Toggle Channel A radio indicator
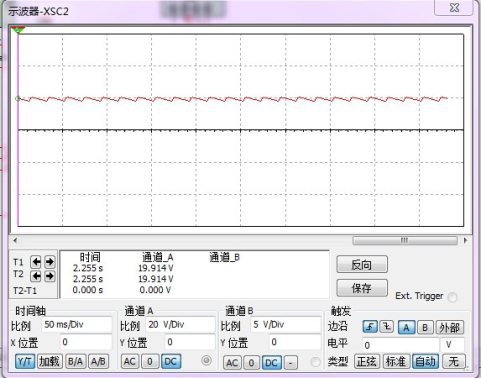 (206, 360)
